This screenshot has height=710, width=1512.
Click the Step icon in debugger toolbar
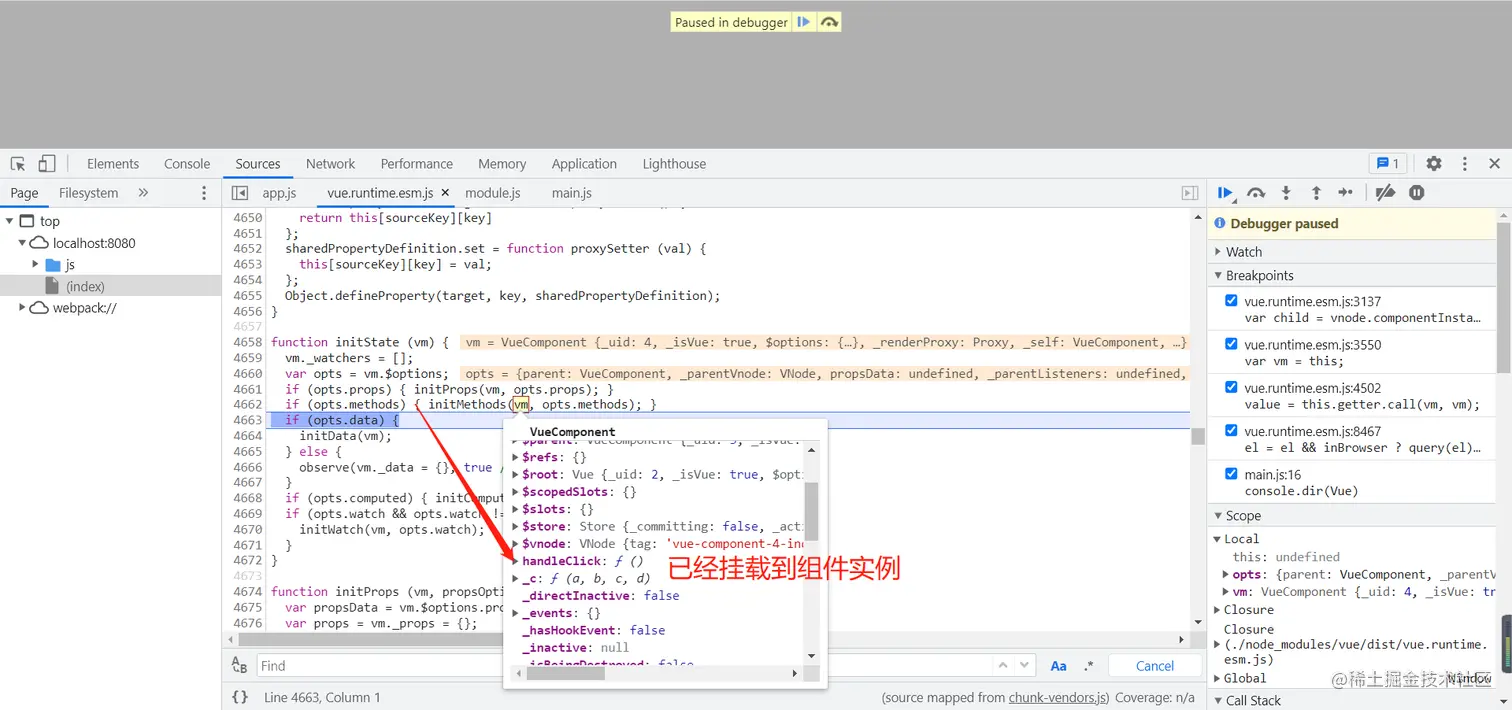1346,193
